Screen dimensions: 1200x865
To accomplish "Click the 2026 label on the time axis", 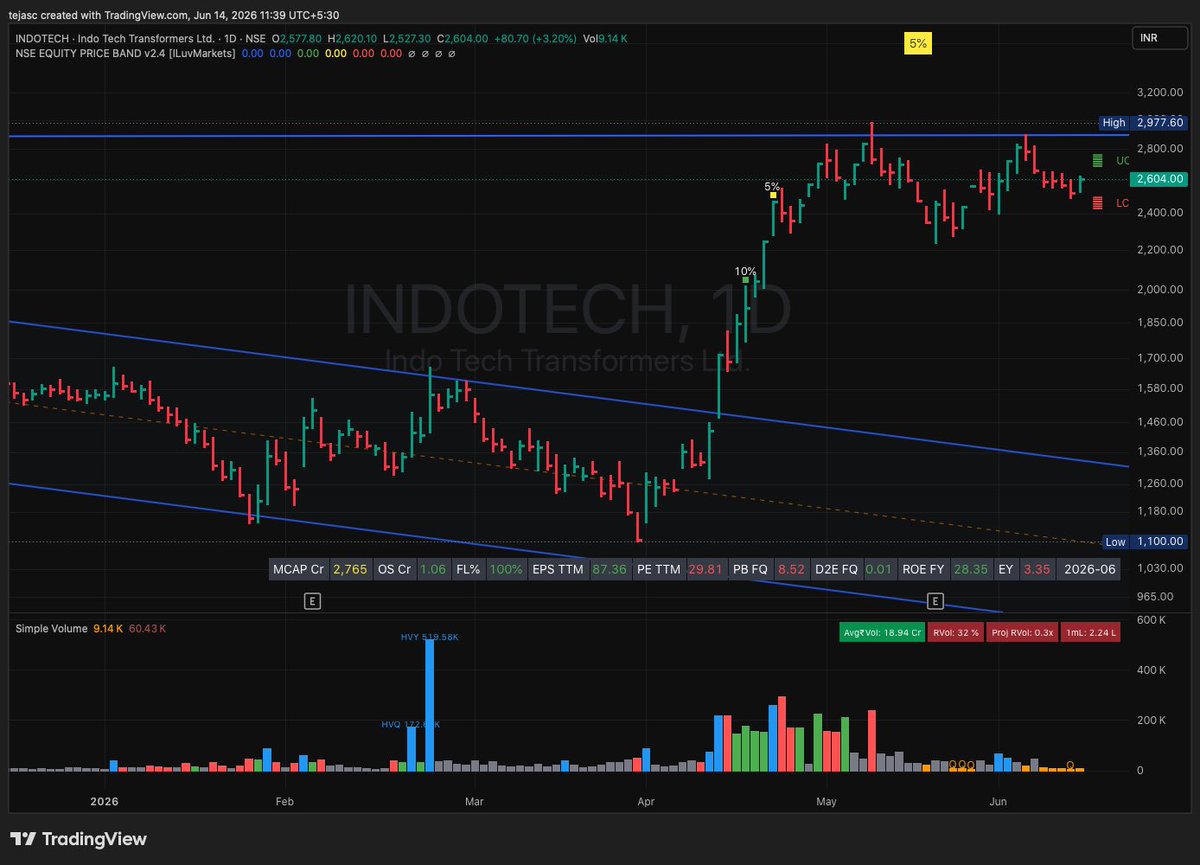I will click(x=104, y=801).
